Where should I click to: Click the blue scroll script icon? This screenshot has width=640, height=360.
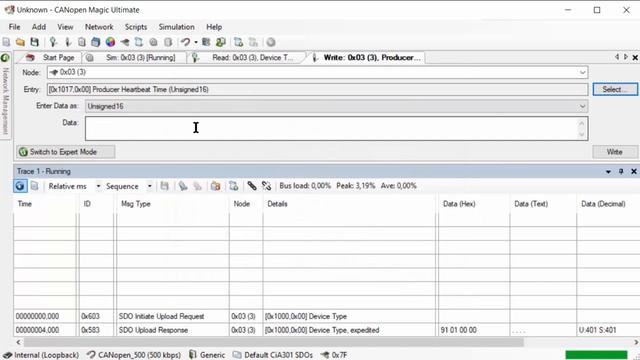click(x=139, y=42)
